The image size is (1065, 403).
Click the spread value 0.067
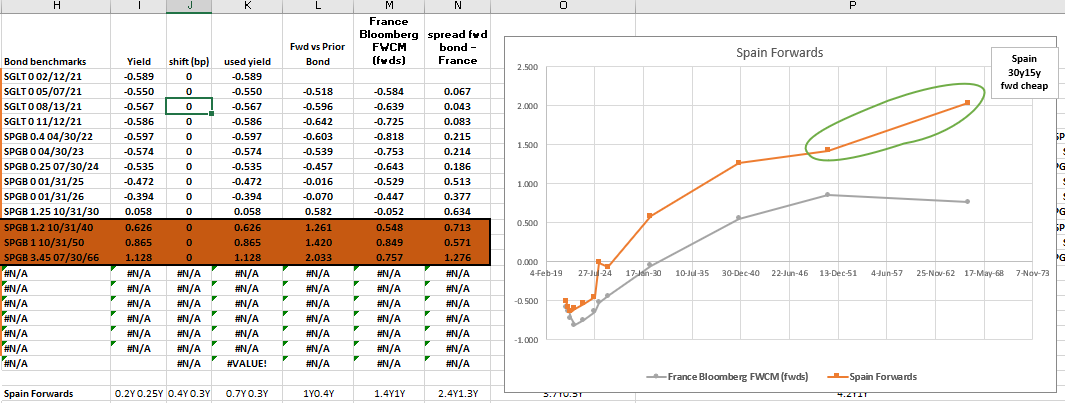point(457,90)
